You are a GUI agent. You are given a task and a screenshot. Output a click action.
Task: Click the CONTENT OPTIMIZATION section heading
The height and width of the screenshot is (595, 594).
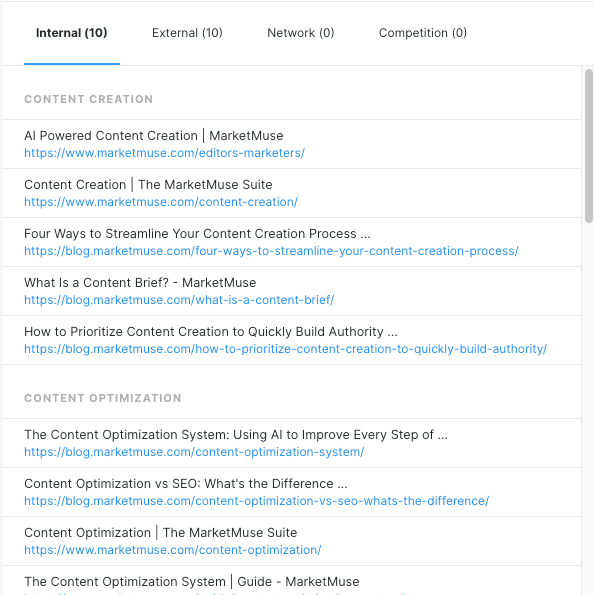click(x=103, y=398)
